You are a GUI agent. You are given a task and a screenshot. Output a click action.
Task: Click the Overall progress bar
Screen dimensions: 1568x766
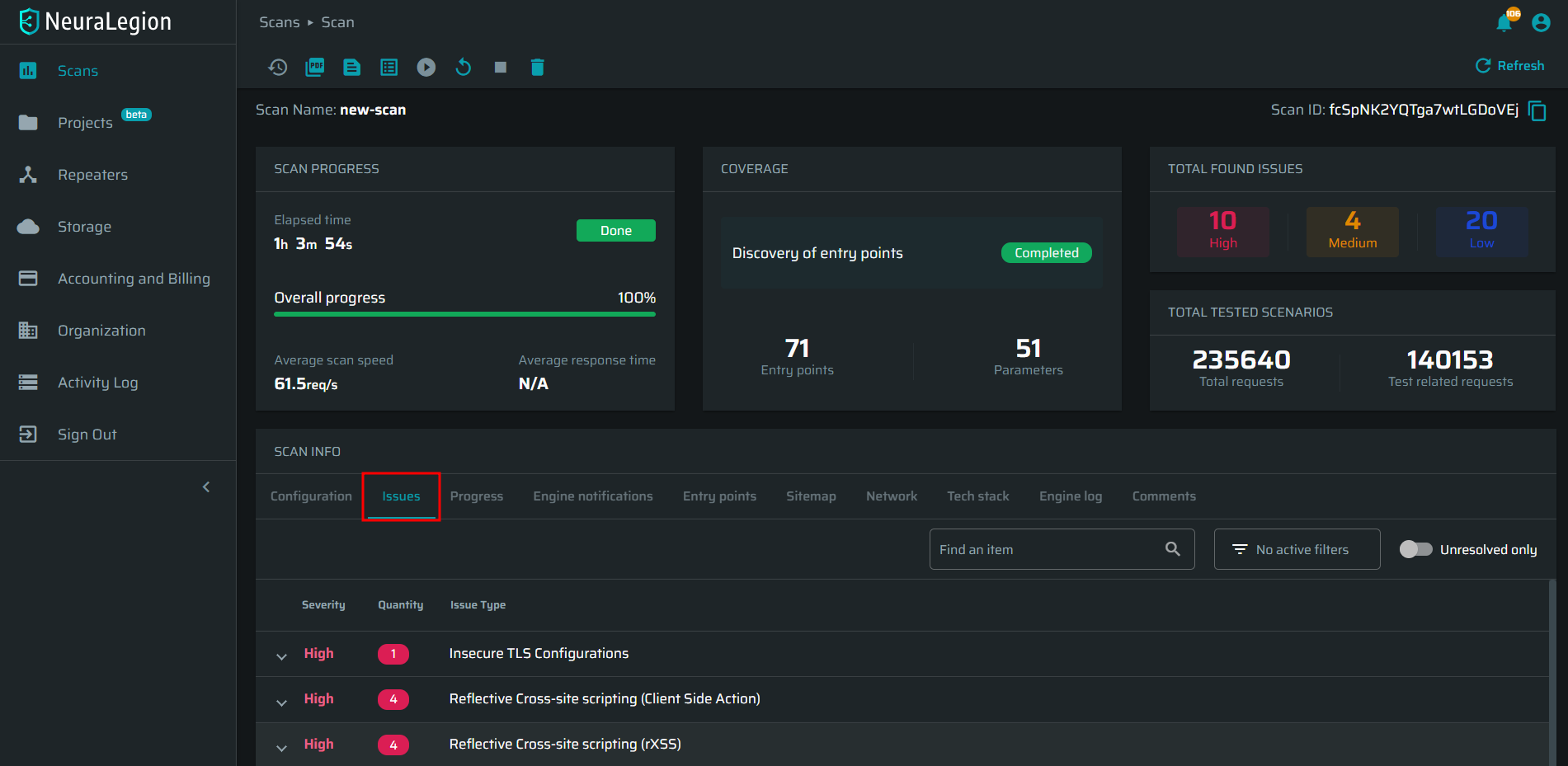pyautogui.click(x=464, y=314)
